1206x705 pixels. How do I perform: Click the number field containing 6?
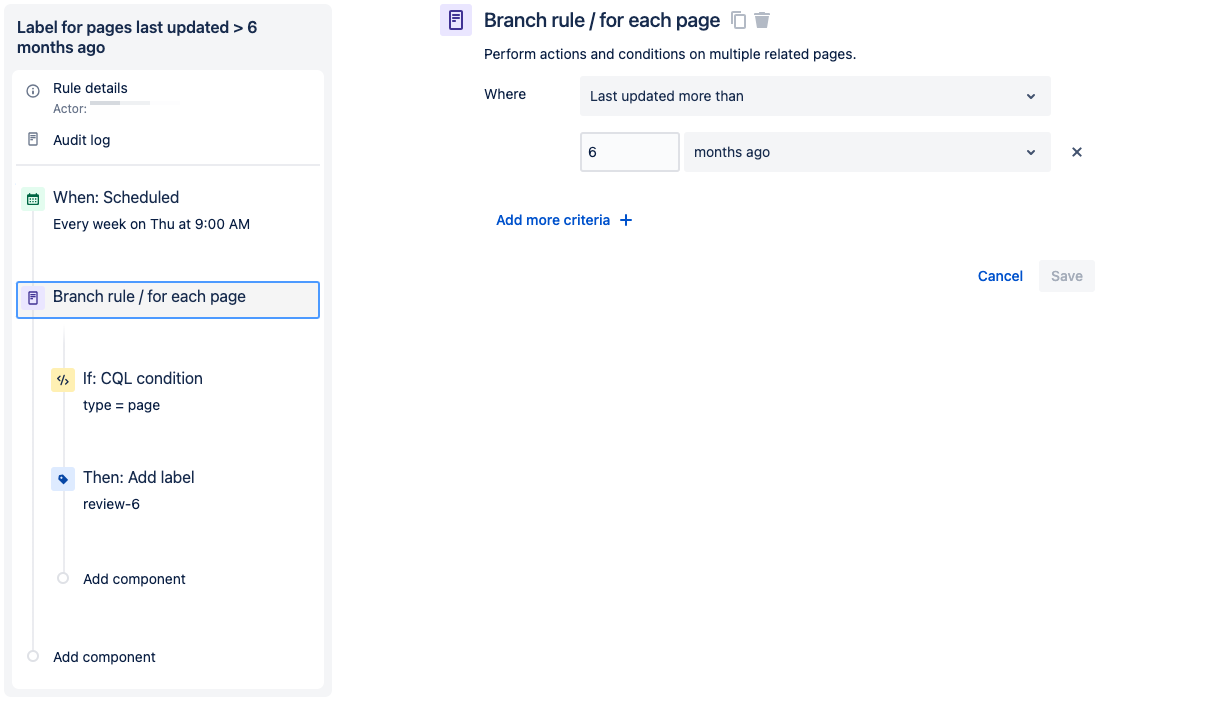click(630, 152)
